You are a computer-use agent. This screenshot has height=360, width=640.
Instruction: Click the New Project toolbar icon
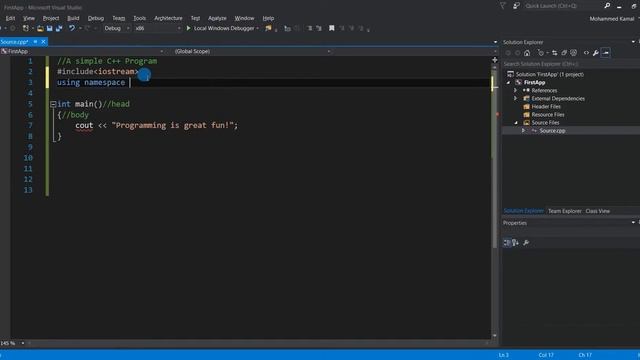26,28
